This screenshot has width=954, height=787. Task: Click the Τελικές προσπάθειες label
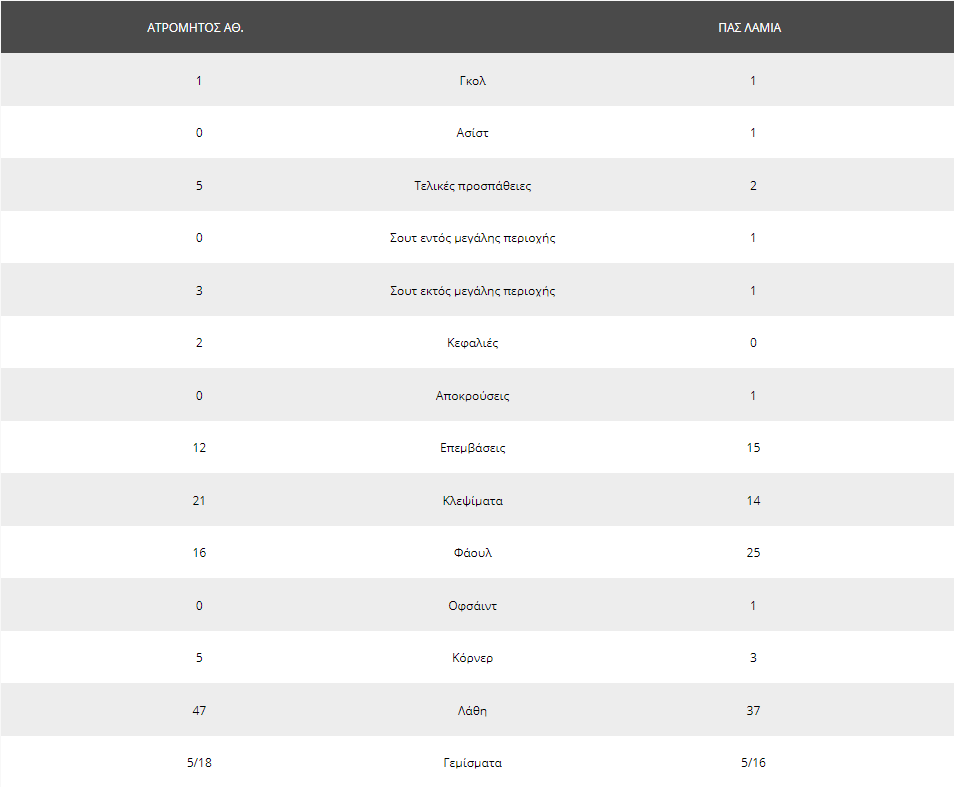(473, 185)
